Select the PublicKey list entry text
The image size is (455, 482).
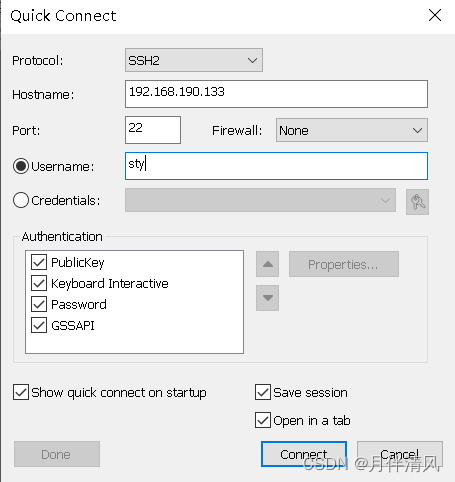(x=78, y=263)
